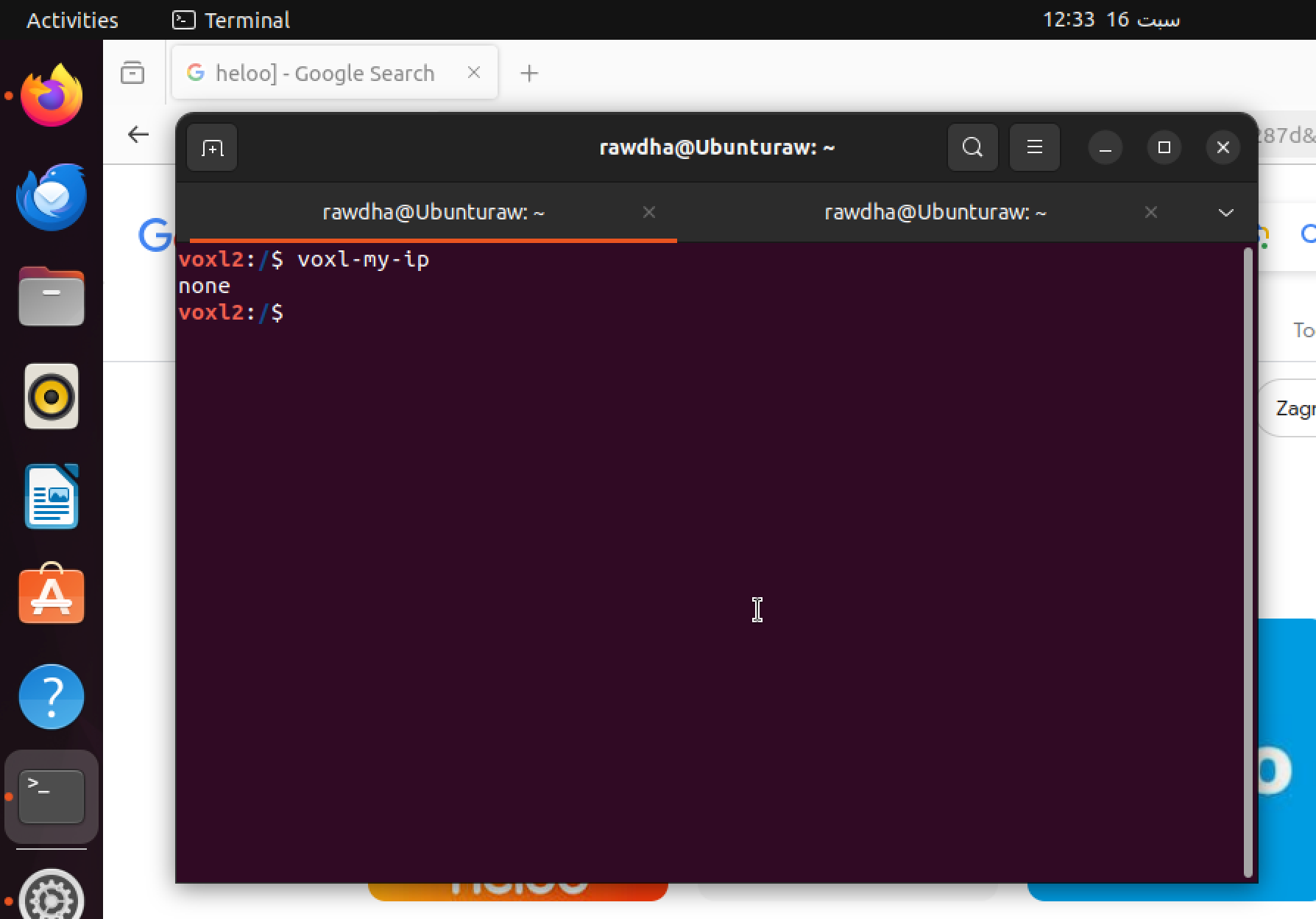This screenshot has width=1316, height=919.
Task: Open the terminal search tool
Action: tap(972, 148)
